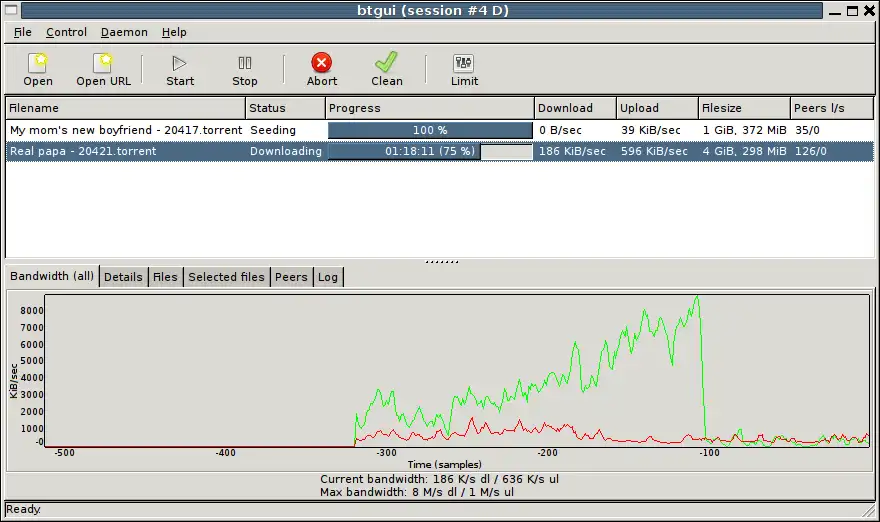Sort by the Upload column header

(x=657, y=108)
